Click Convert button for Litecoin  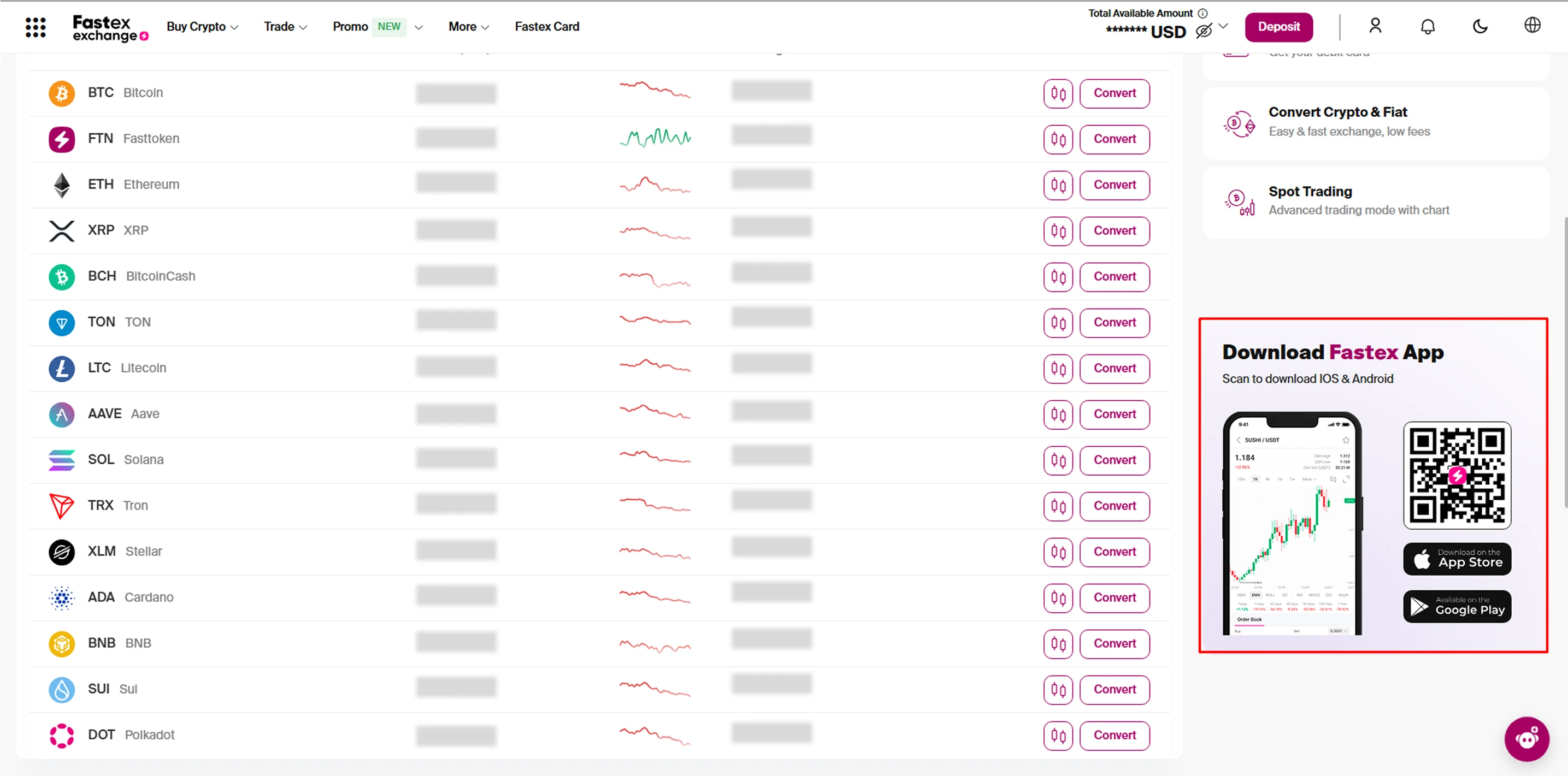1114,369
